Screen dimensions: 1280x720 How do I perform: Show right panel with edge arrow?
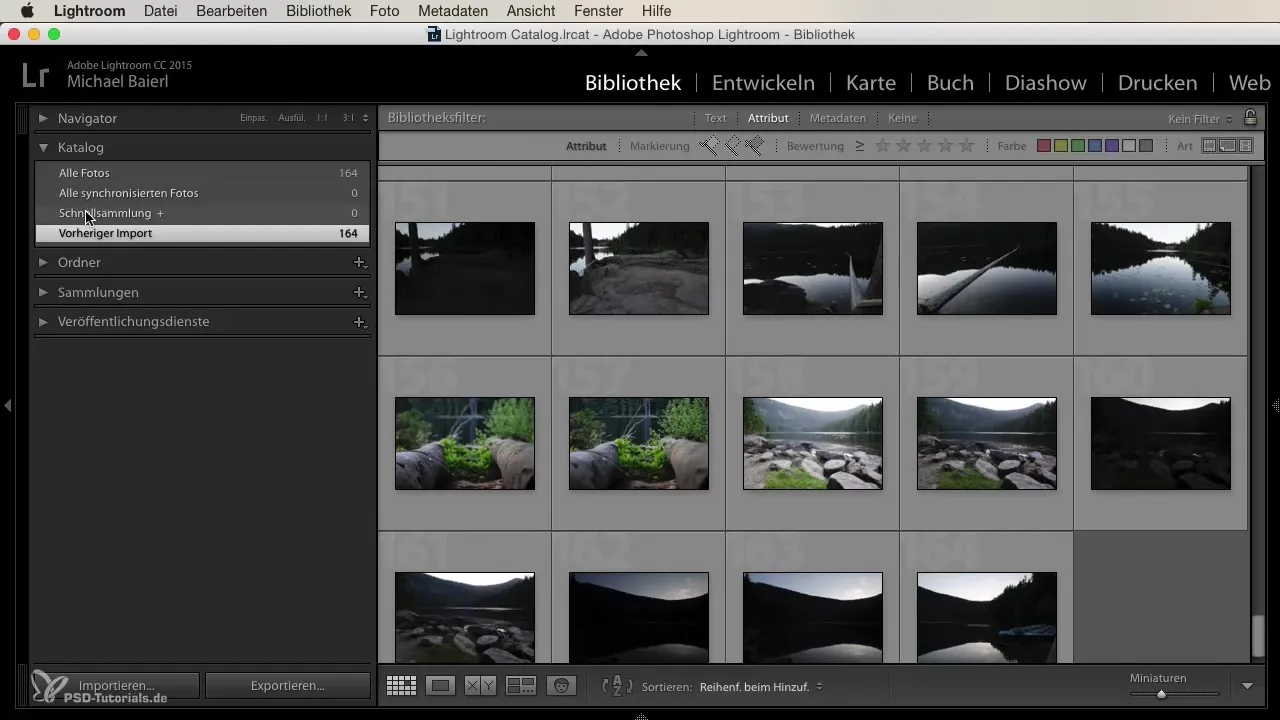(x=1275, y=405)
